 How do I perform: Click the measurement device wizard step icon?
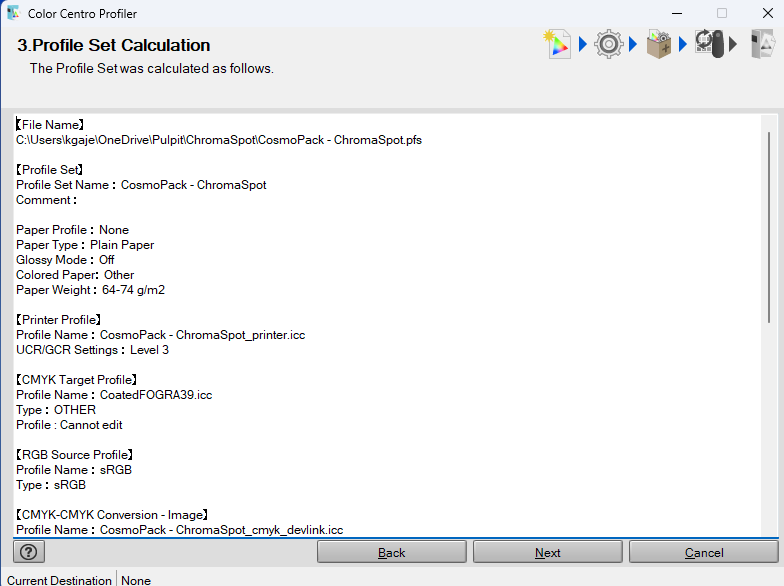point(709,44)
